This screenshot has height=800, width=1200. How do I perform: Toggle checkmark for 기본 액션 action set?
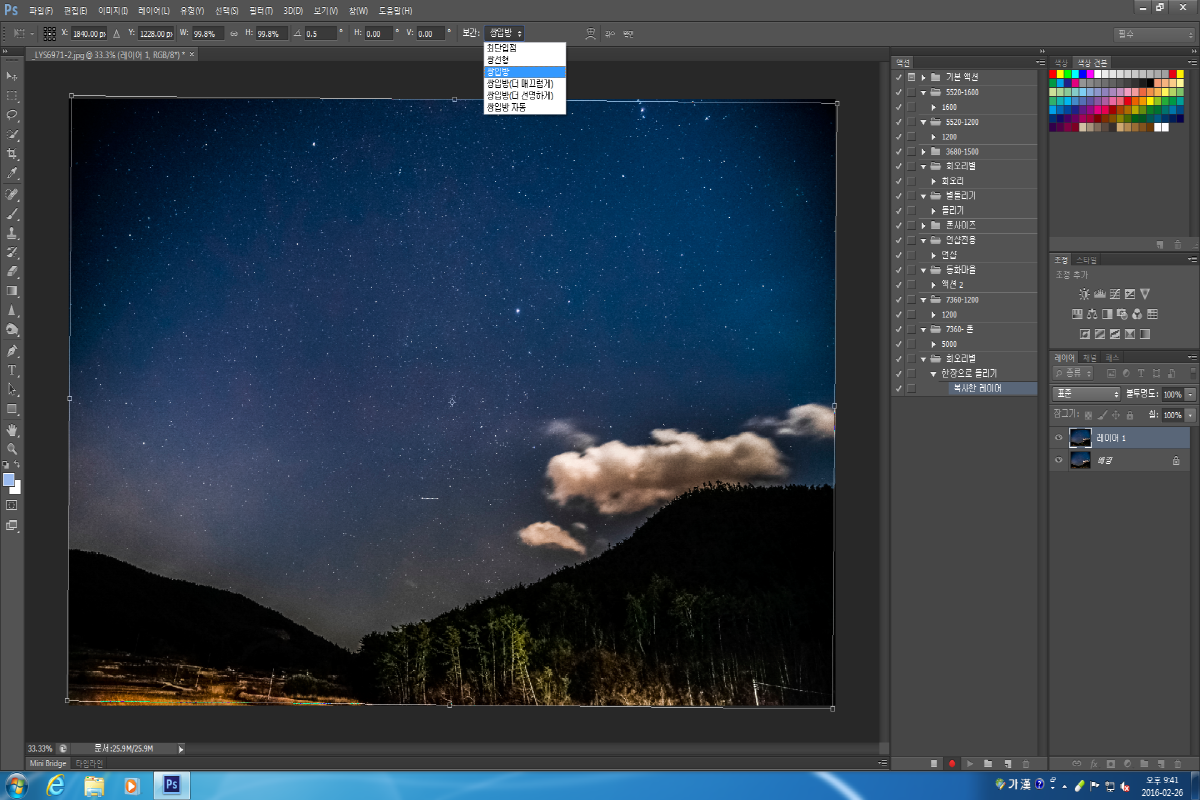tap(898, 77)
